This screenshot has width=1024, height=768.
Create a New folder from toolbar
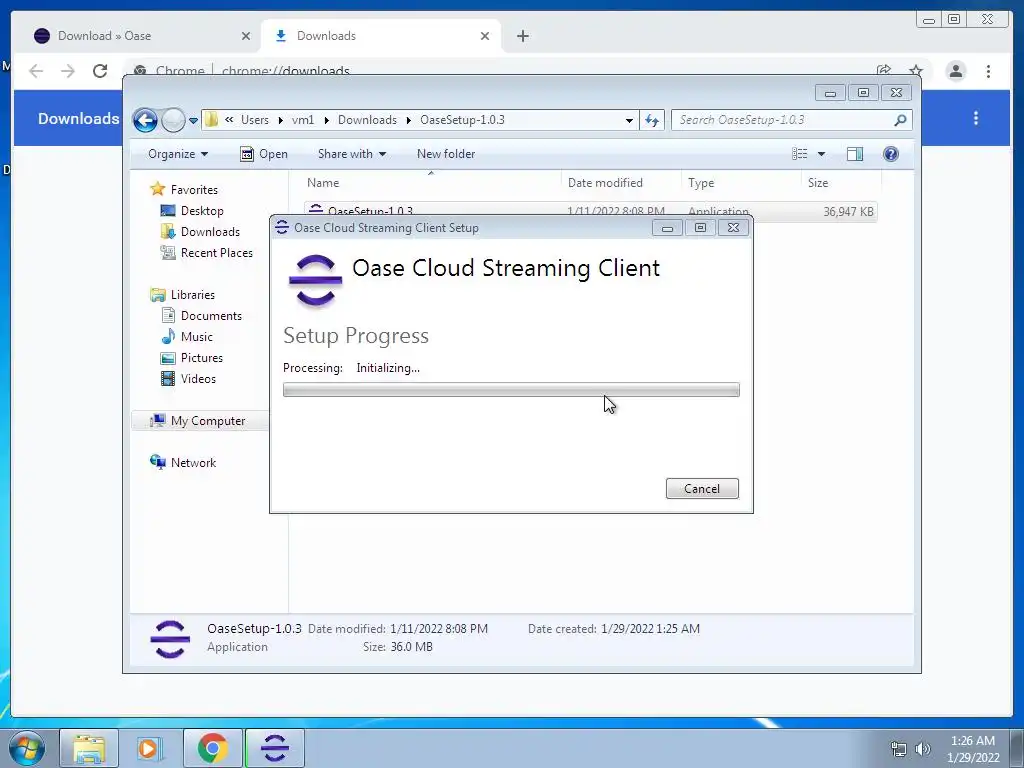(446, 154)
